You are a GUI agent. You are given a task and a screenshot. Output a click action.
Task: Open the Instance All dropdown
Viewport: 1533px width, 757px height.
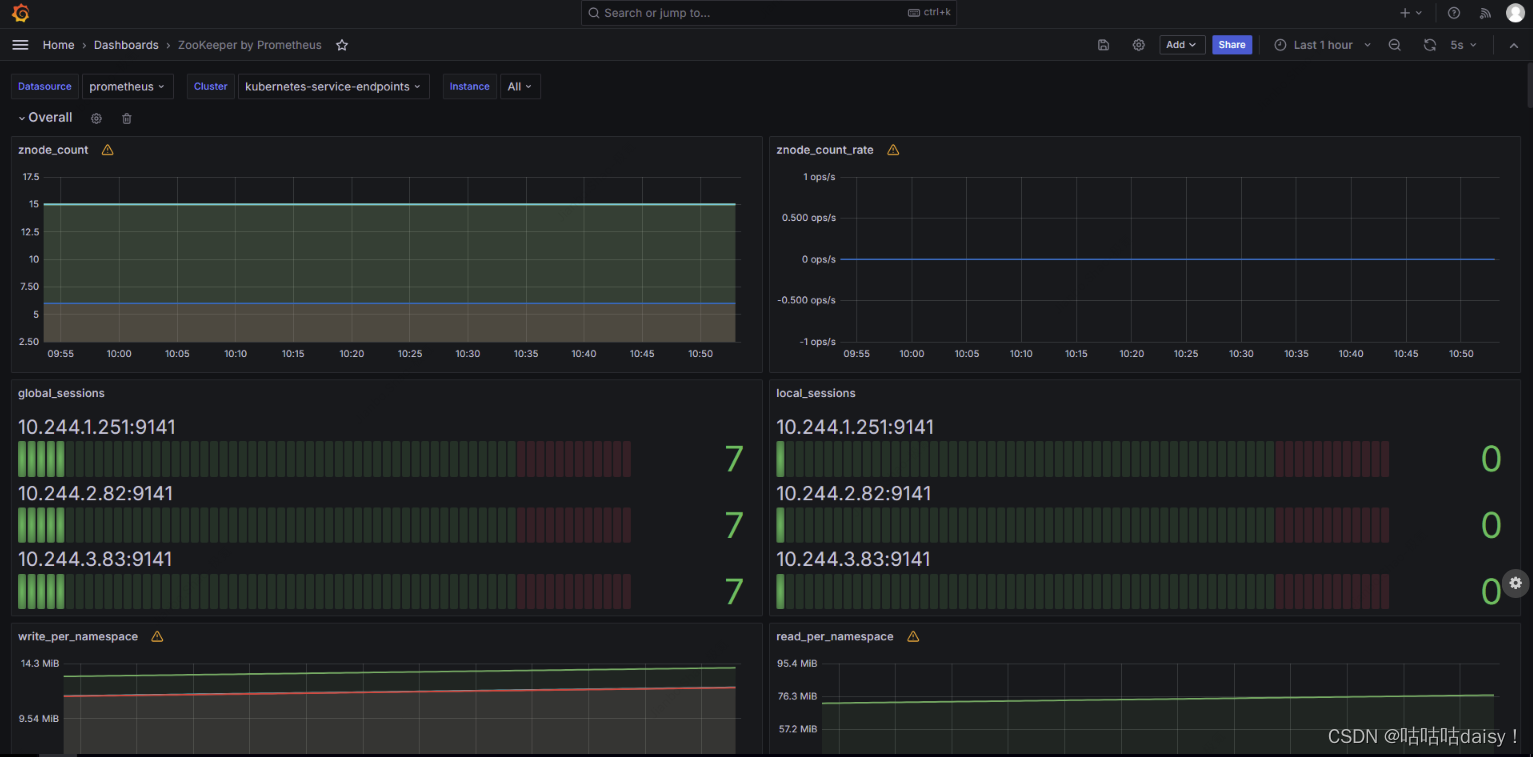click(x=520, y=87)
